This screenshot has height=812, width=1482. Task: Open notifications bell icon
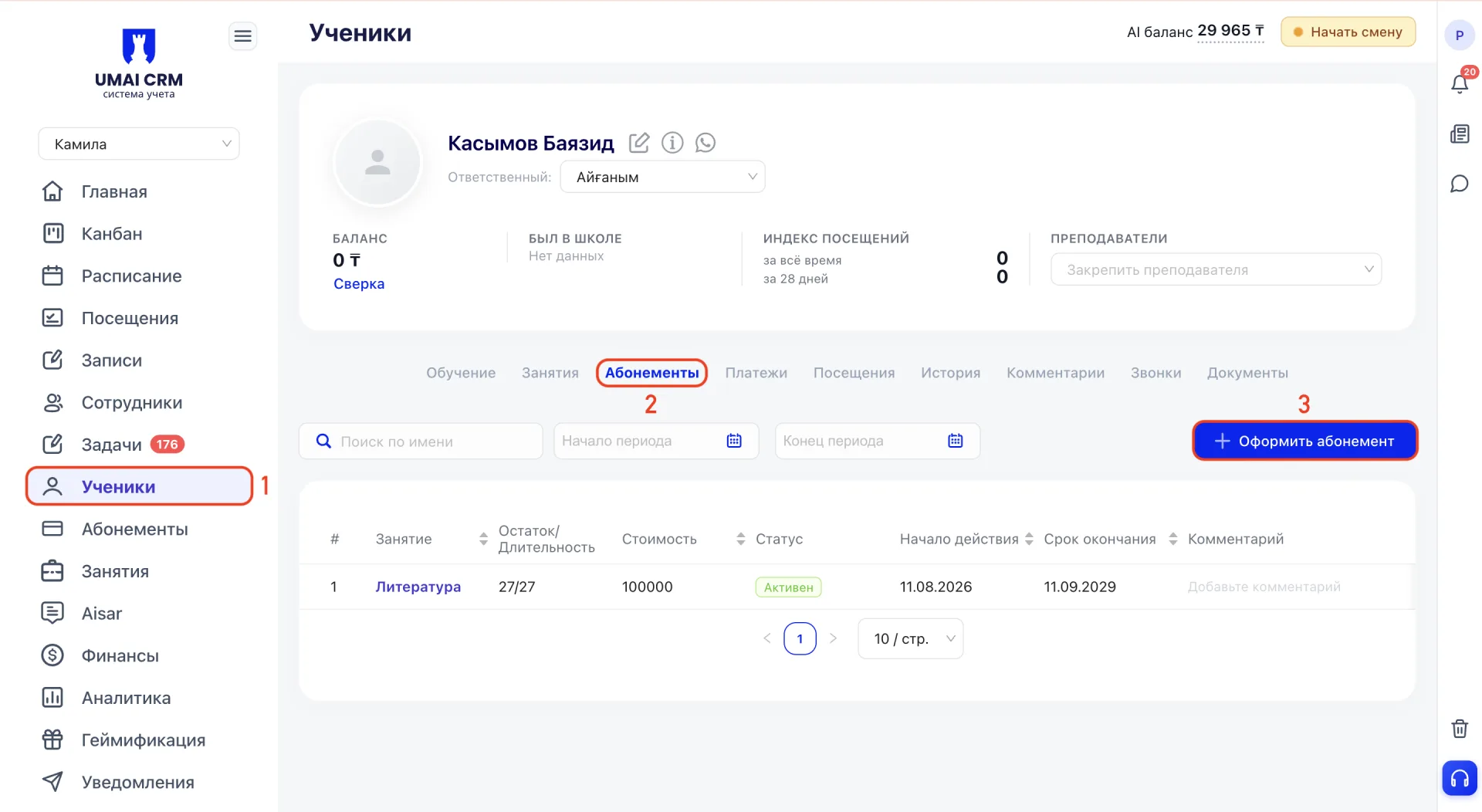1460,83
